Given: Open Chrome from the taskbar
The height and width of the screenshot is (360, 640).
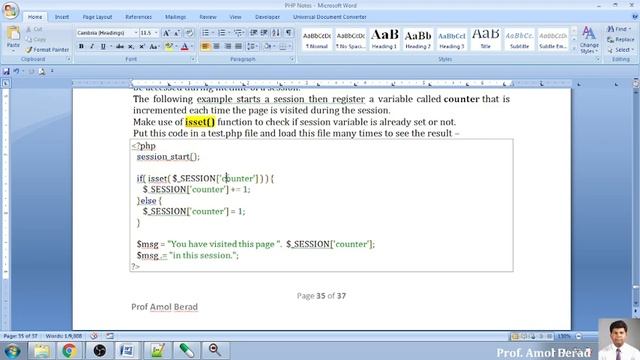Looking at the screenshot, I should [x=69, y=351].
